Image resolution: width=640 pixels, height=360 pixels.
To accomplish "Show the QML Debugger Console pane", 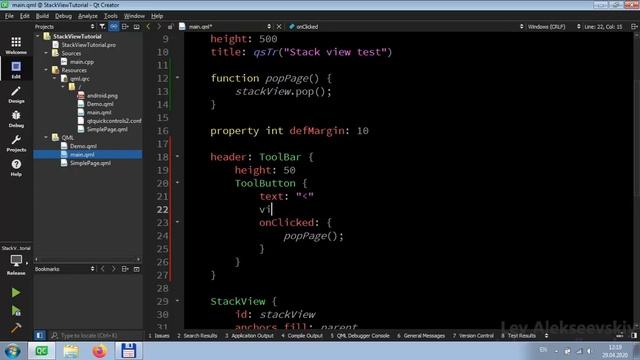I will 360,336.
